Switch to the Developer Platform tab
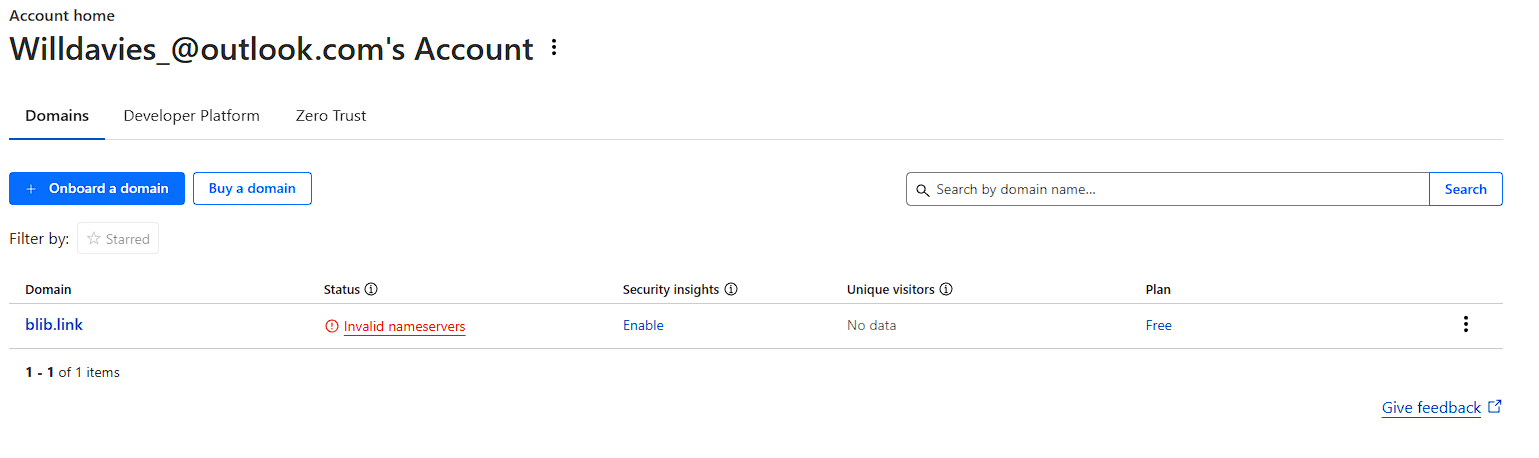Screen dimensions: 1539x458 [191, 116]
